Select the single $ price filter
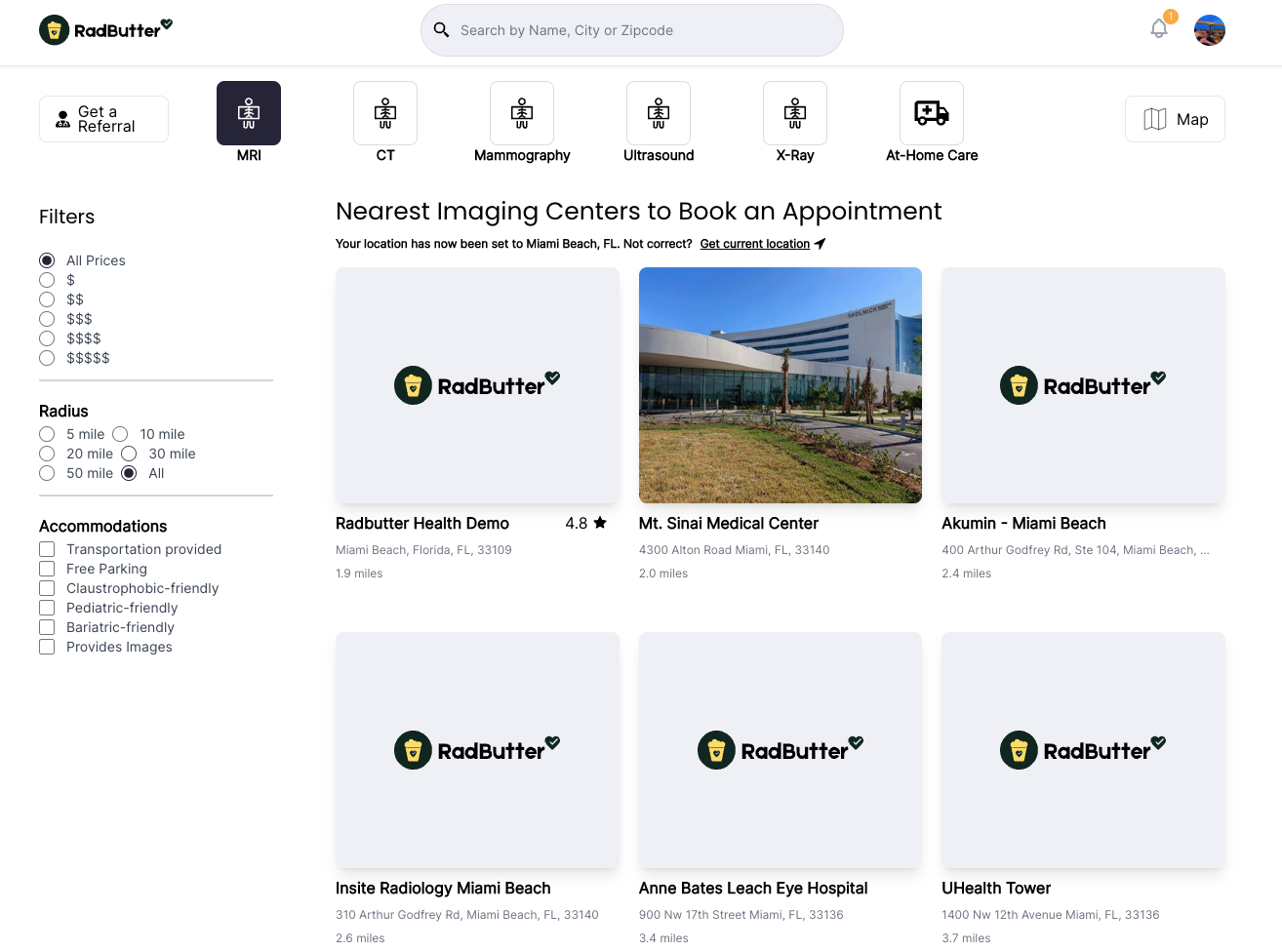Screen dimensions: 1282x952 coord(47,280)
